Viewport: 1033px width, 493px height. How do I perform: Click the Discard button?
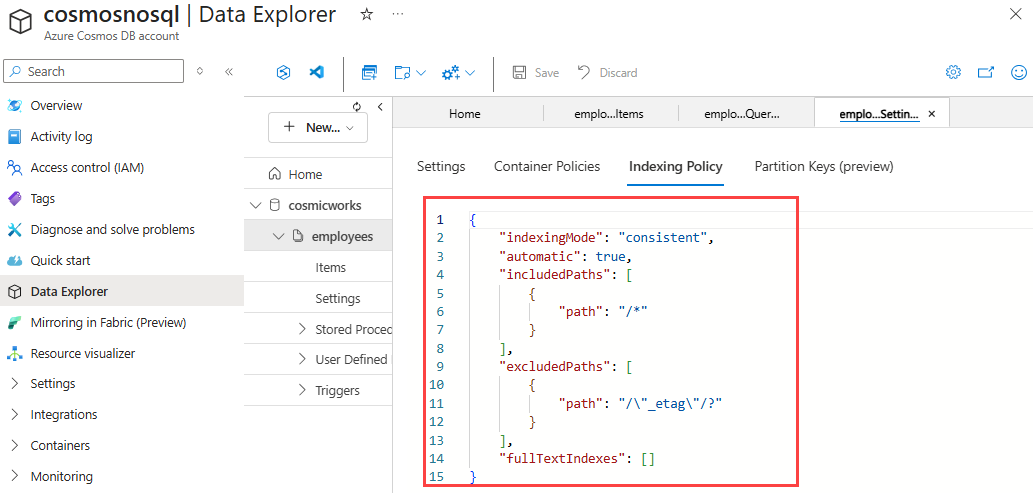tap(607, 73)
